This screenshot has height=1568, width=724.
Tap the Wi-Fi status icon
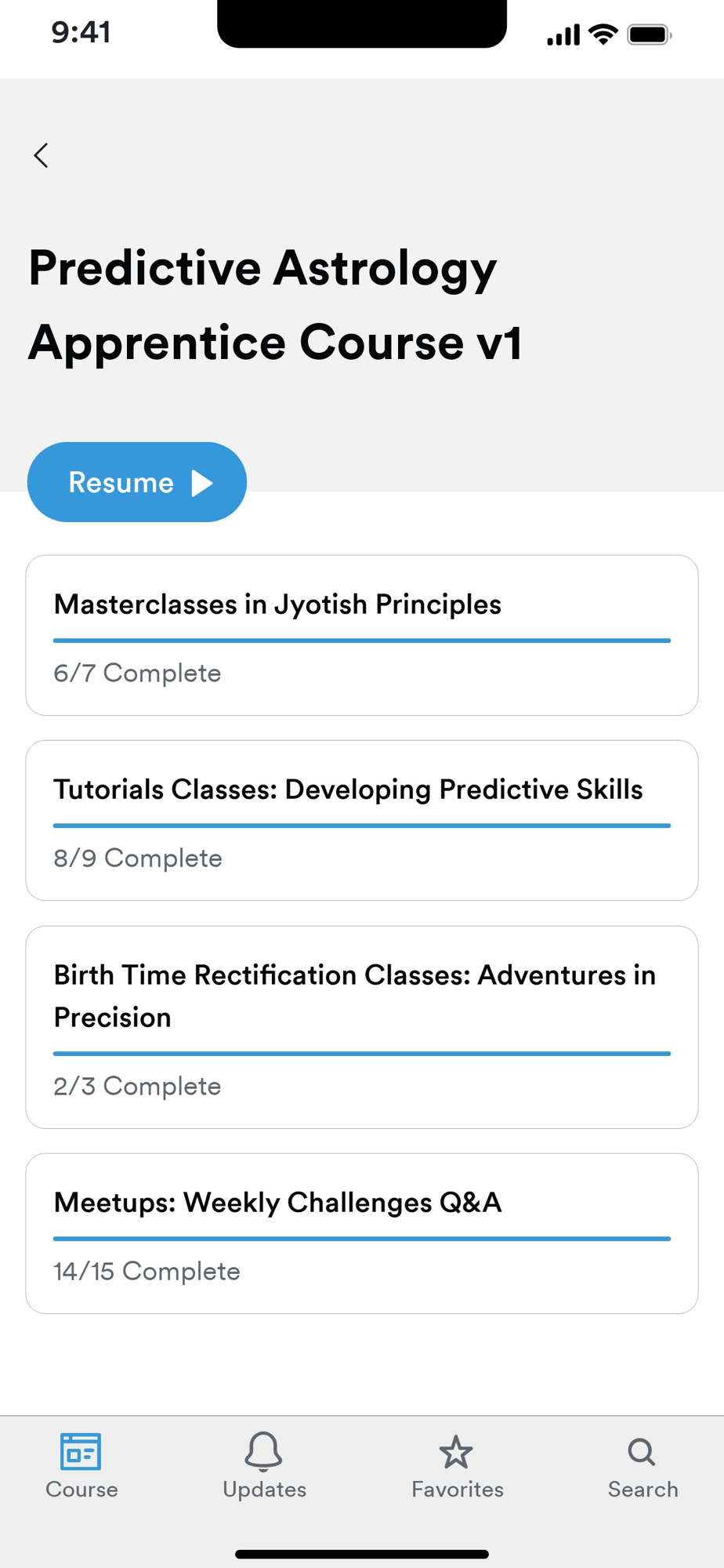(x=603, y=34)
